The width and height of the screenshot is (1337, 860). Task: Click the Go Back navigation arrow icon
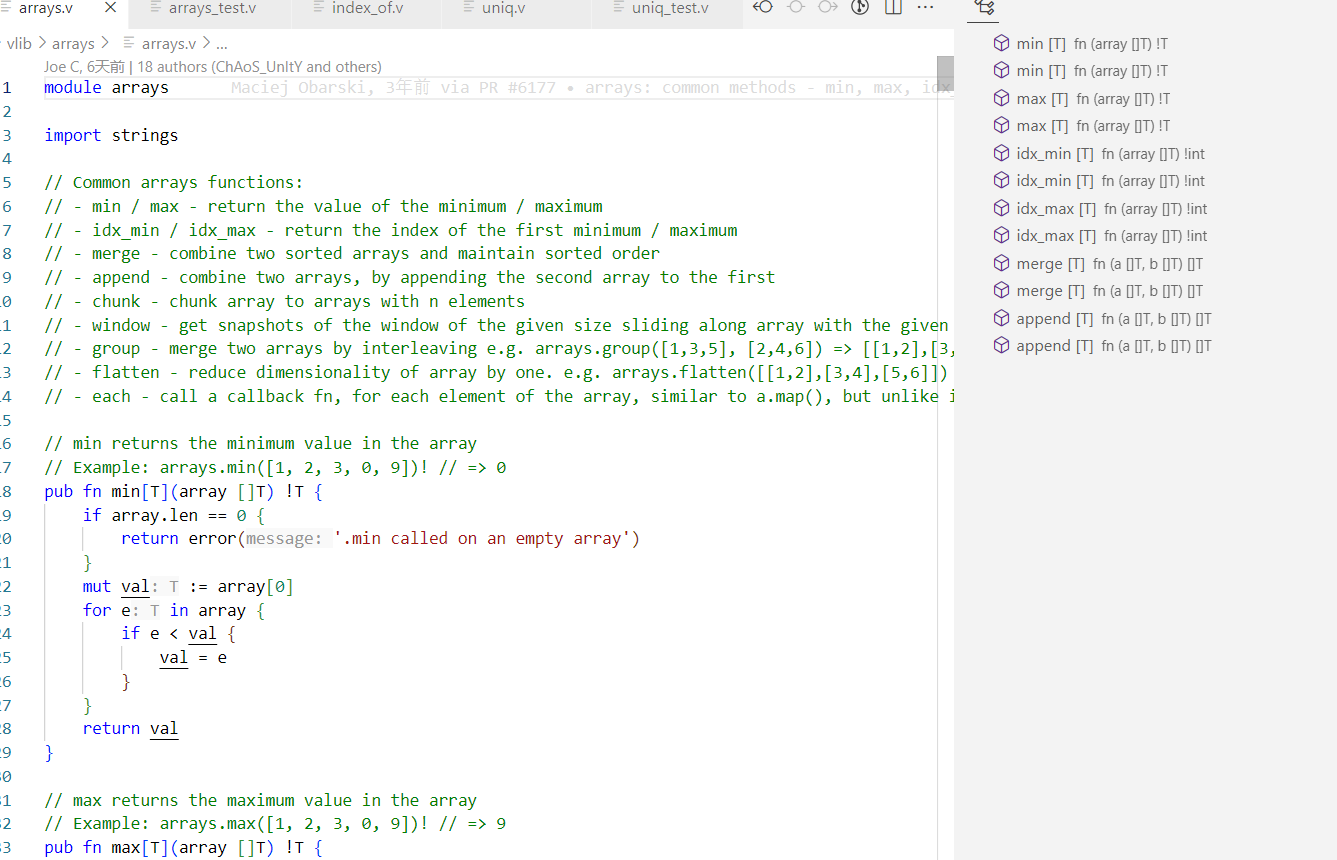tap(762, 7)
